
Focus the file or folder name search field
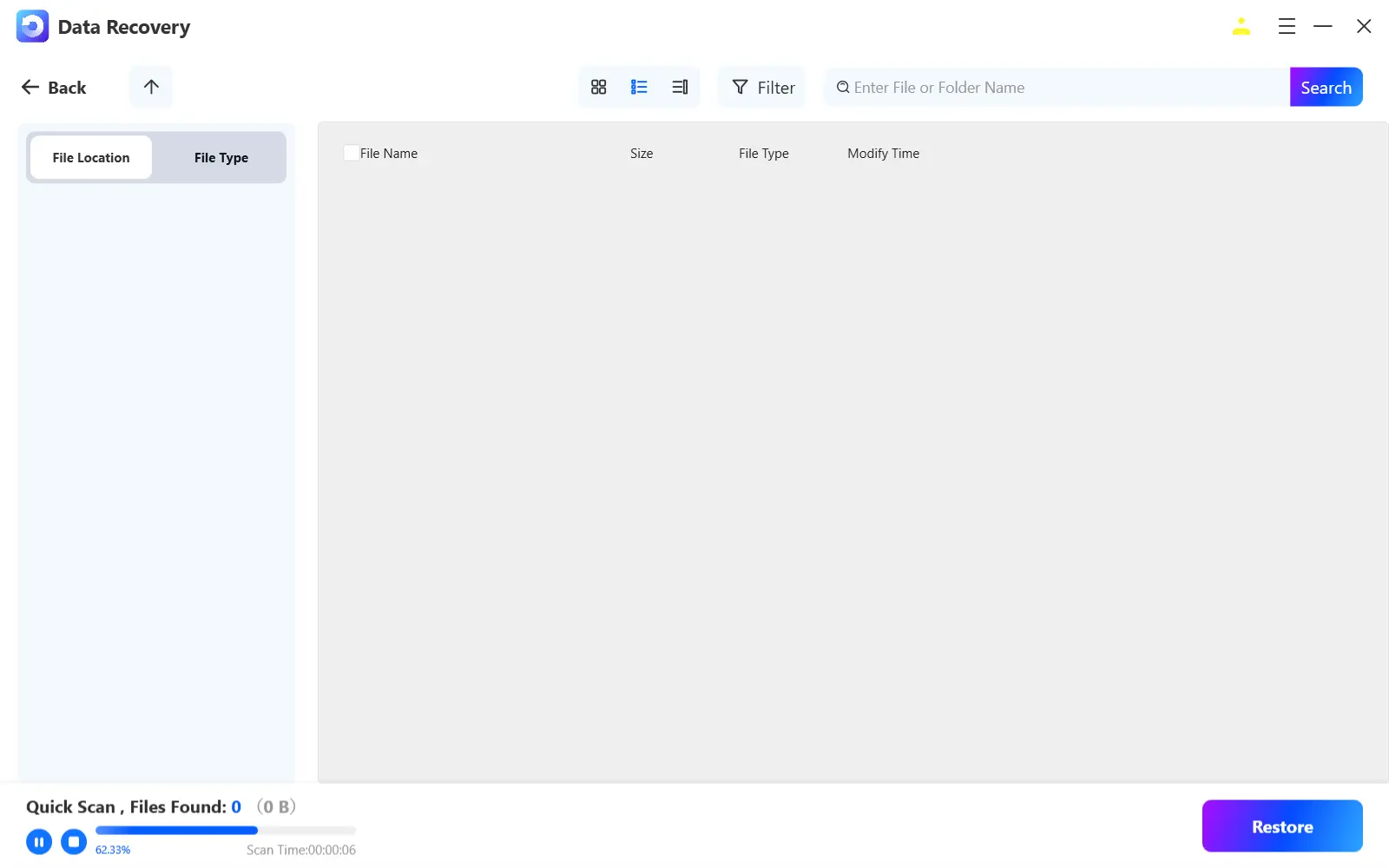pos(1057,87)
